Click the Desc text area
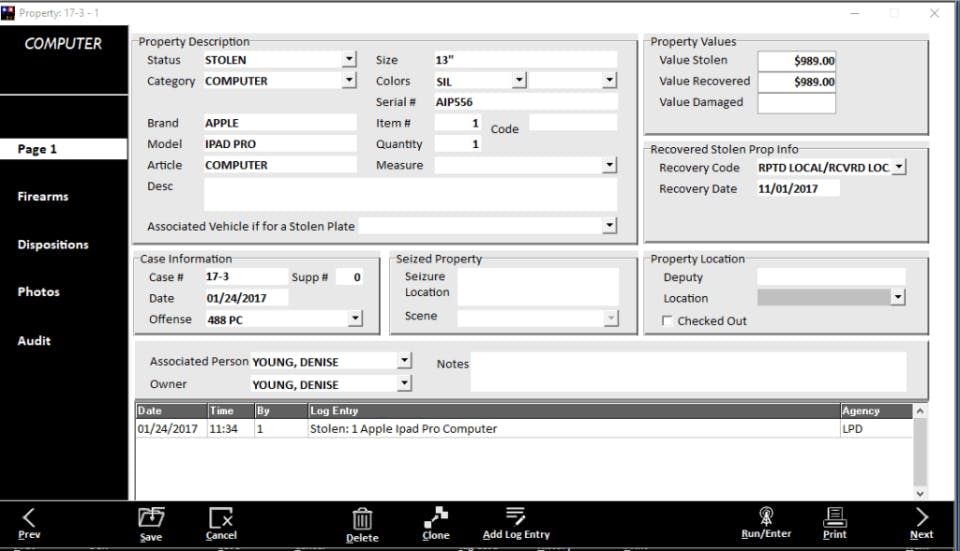Screen dimensions: 960x551 pos(410,195)
